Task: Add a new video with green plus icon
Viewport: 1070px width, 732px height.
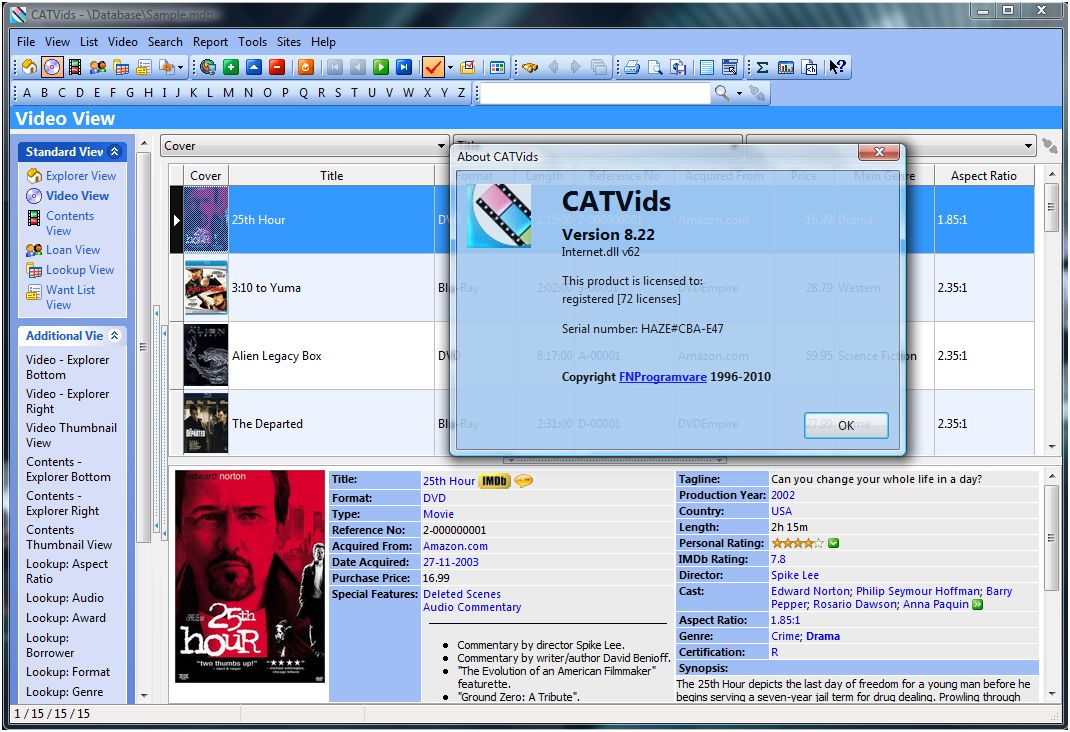Action: click(231, 67)
